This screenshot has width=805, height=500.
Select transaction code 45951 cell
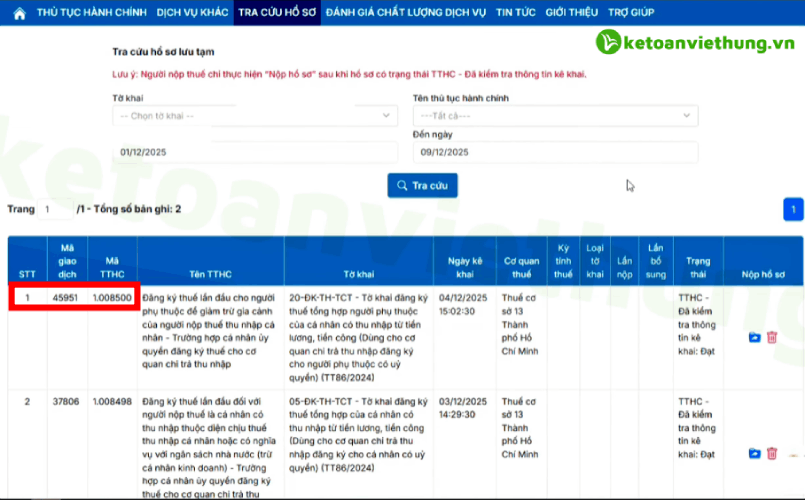[x=65, y=298]
